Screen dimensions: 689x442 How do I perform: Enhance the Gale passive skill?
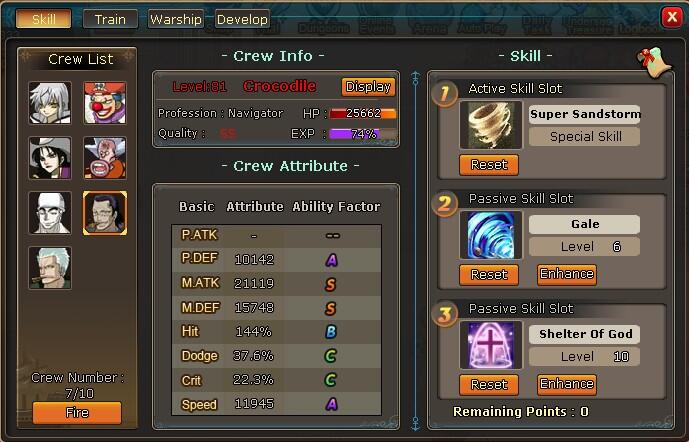pos(567,274)
